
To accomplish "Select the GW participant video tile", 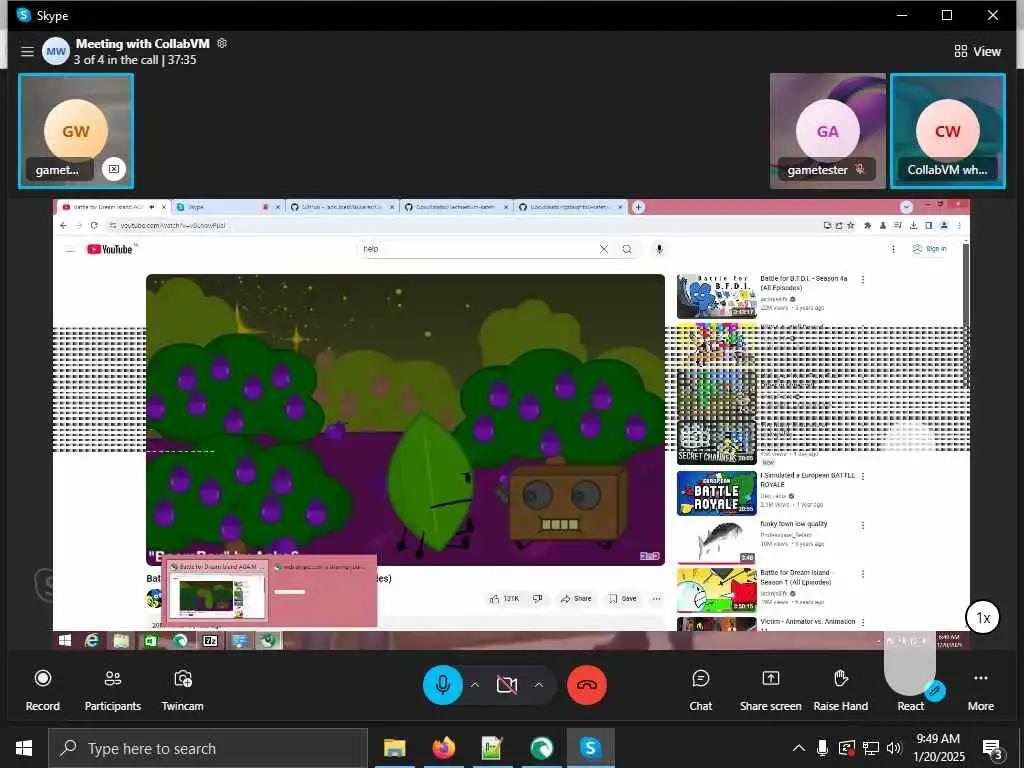I will click(x=76, y=131).
